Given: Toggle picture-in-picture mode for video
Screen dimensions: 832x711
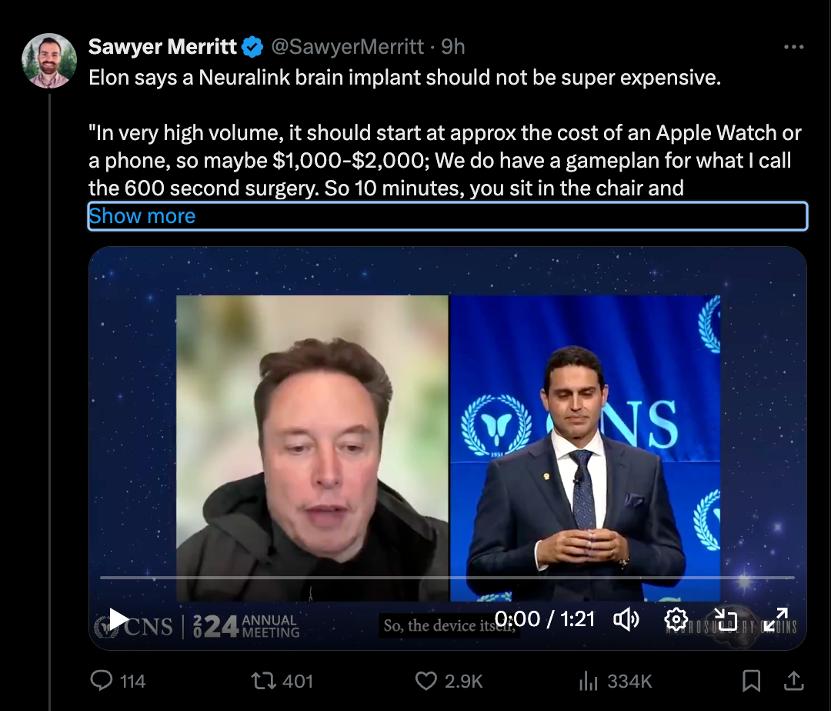Looking at the screenshot, I should coord(726,620).
